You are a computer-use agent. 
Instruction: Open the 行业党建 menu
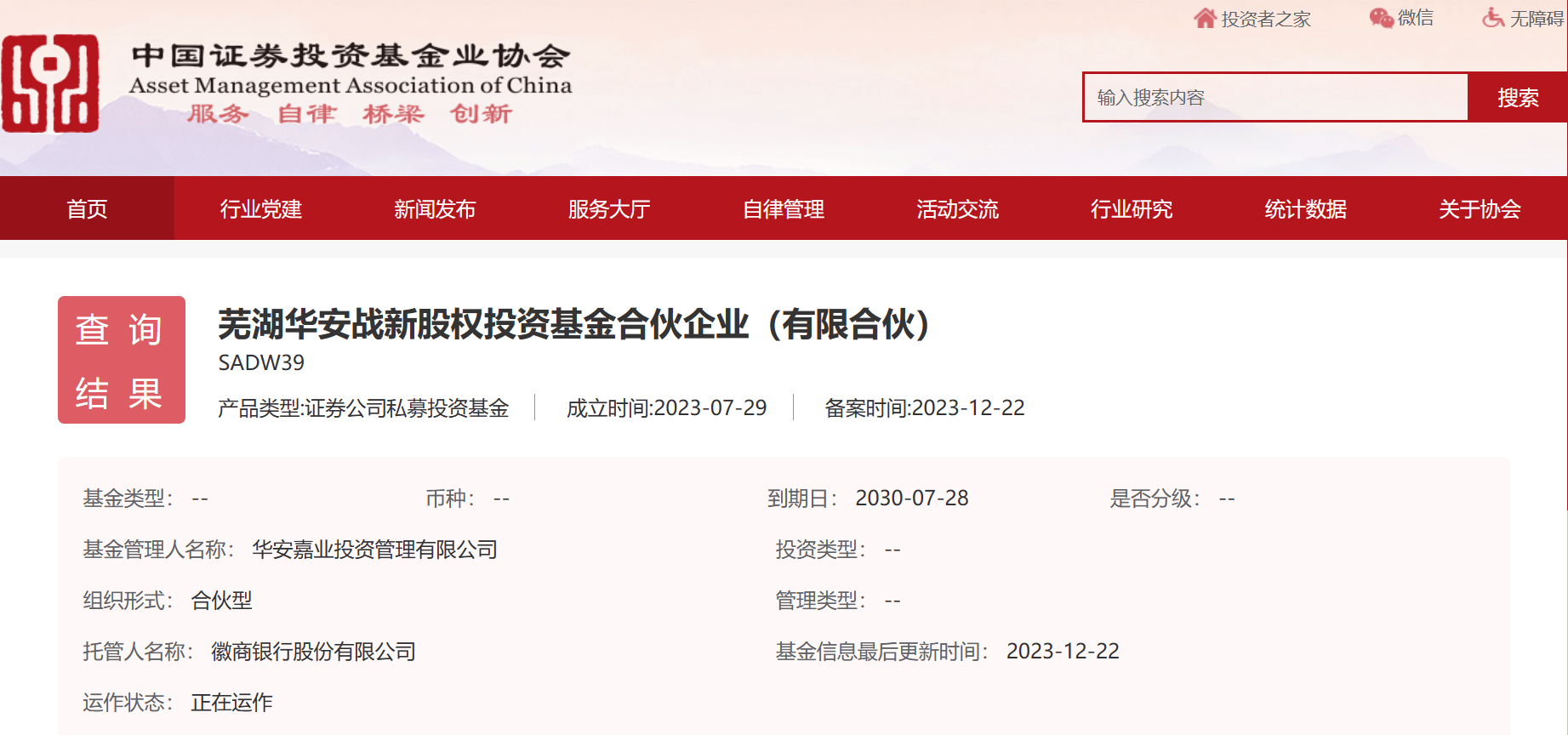point(261,208)
